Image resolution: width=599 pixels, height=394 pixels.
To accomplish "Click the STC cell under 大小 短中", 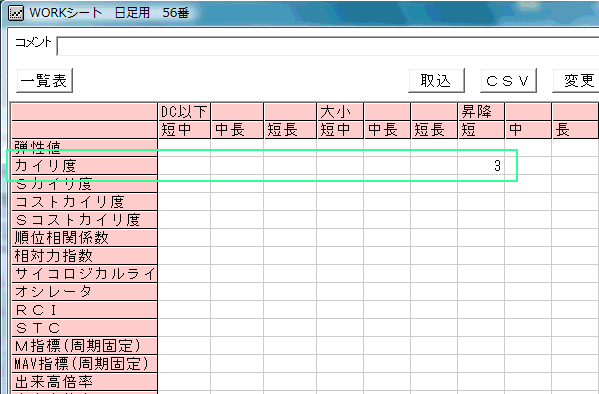I will 340,328.
